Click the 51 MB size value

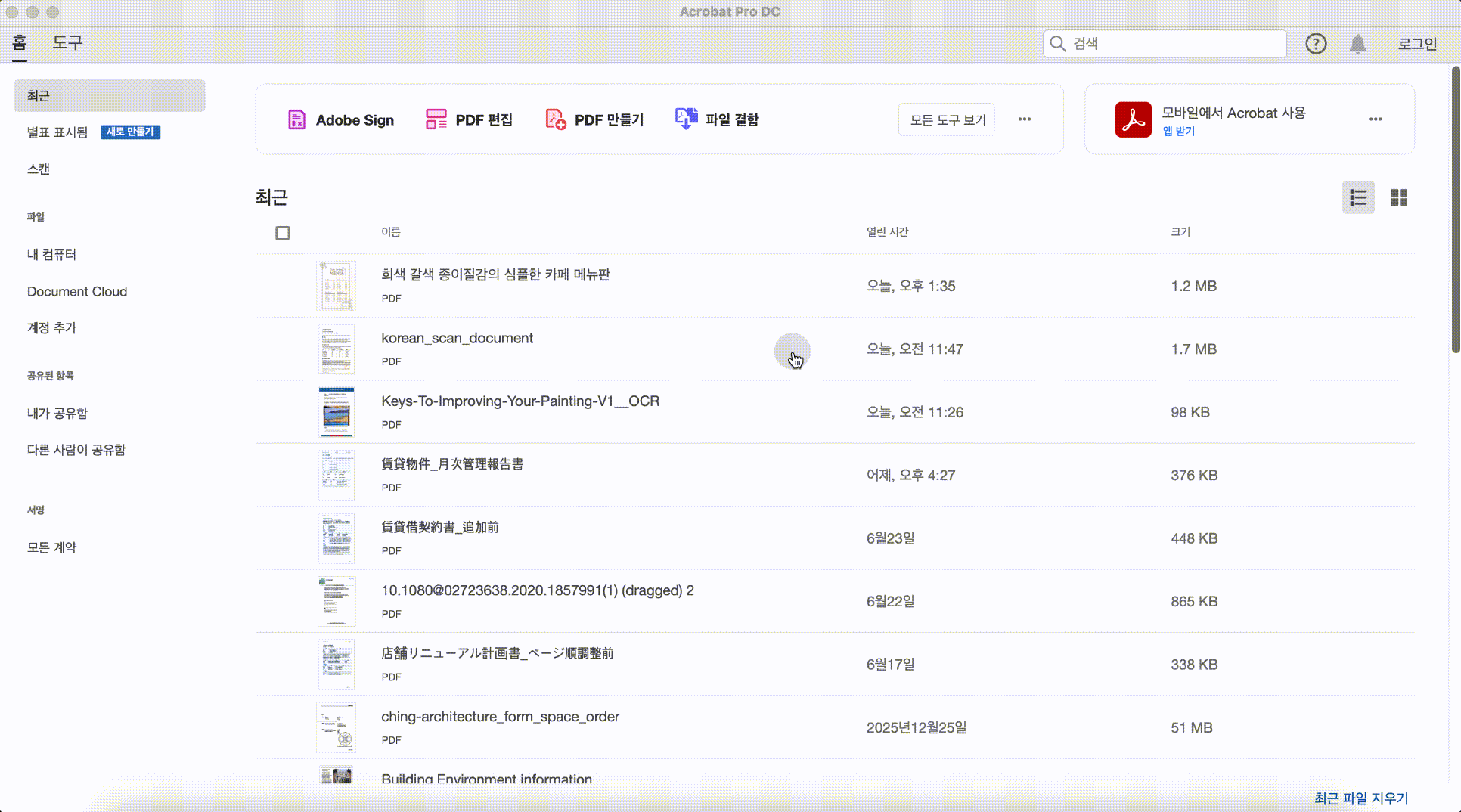point(1192,728)
